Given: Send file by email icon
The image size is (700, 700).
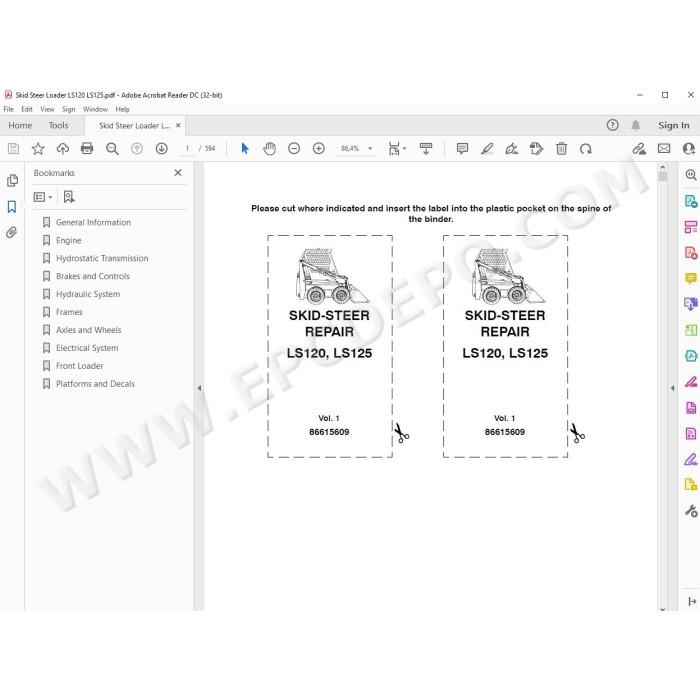Looking at the screenshot, I should click(664, 148).
